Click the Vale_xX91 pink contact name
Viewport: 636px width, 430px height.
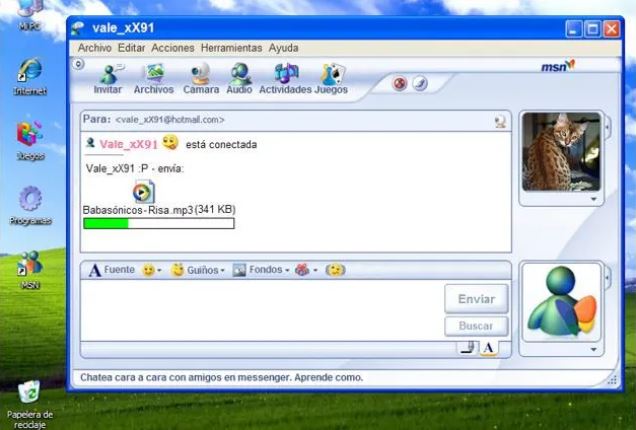pos(129,144)
